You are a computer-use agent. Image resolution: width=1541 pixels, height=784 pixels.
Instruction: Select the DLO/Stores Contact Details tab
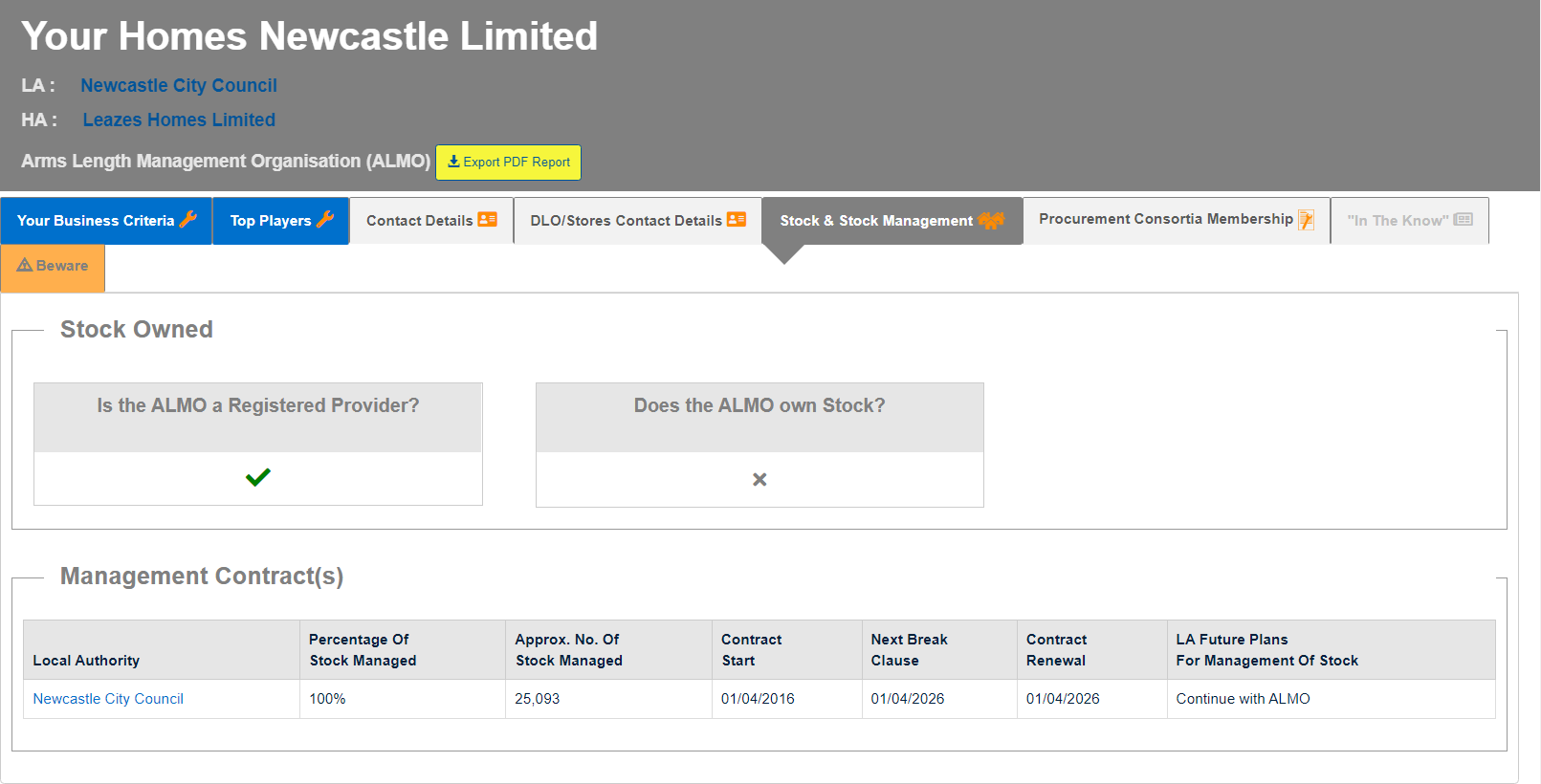[x=638, y=221]
